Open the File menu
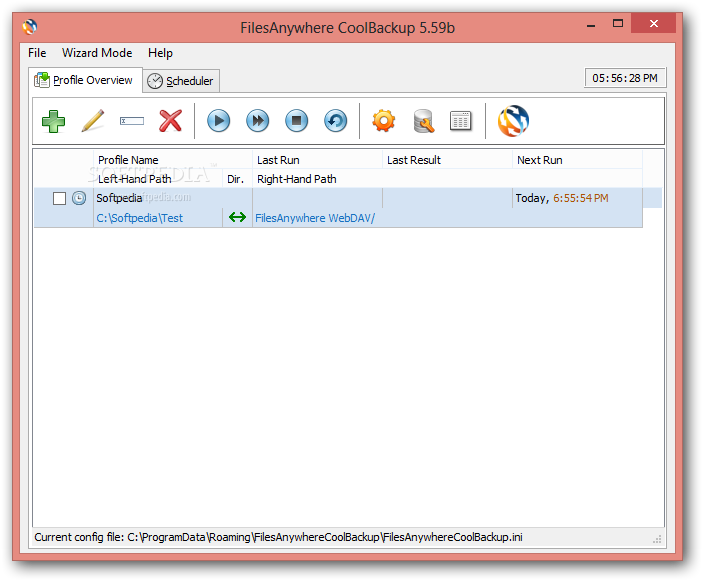703x581 pixels. click(x=37, y=53)
